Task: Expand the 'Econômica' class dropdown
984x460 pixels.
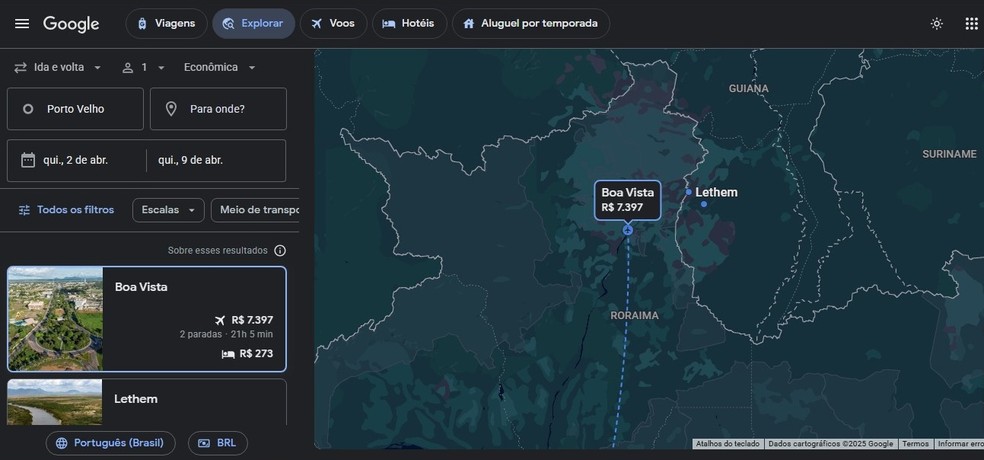Action: 220,67
